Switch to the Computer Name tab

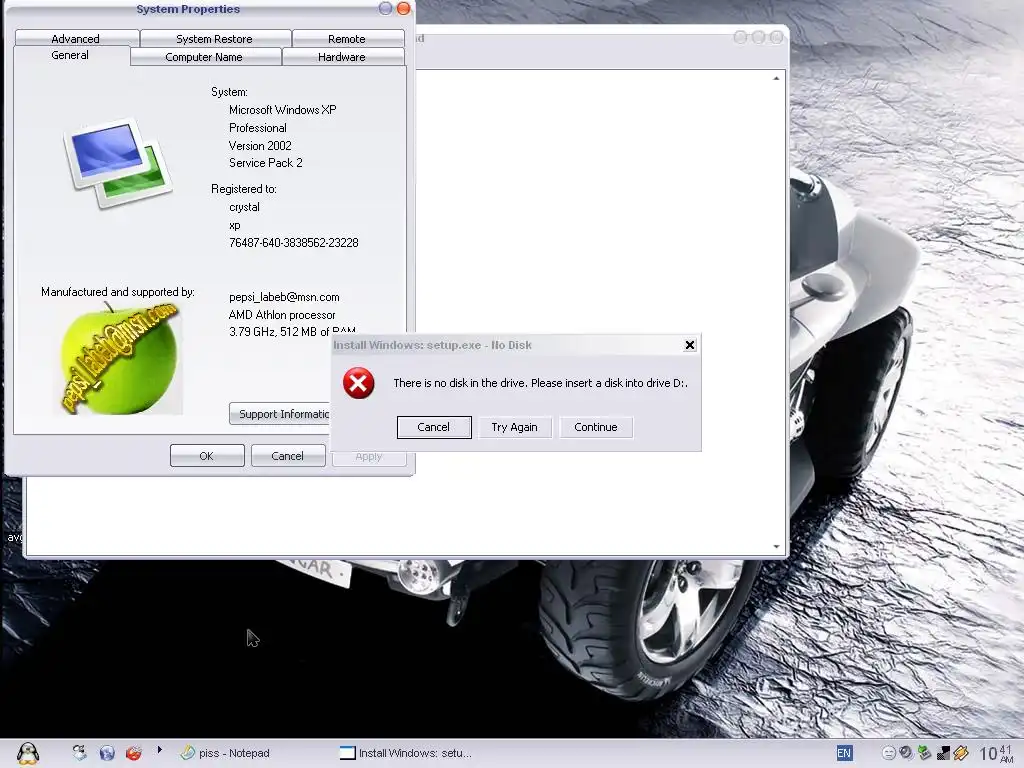tap(204, 57)
